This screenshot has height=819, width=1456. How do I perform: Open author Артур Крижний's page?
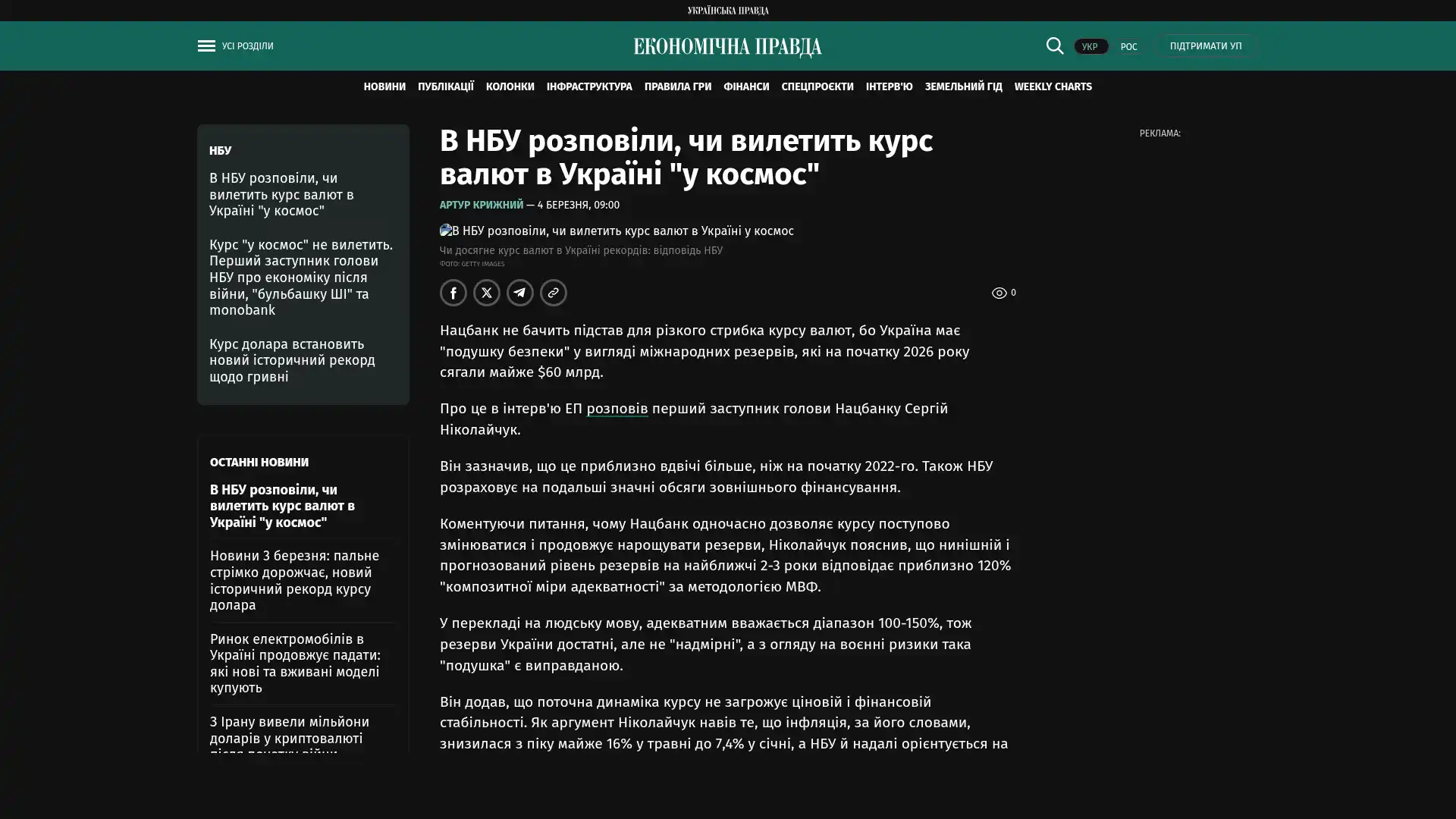(481, 206)
